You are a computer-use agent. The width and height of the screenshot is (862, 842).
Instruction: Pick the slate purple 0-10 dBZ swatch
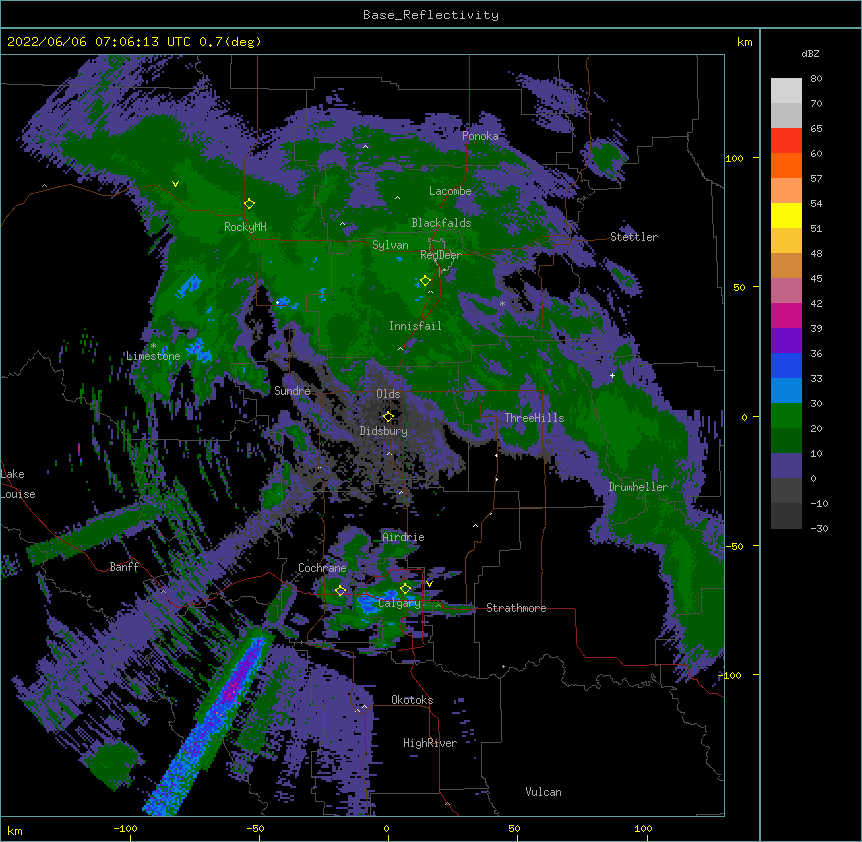[786, 466]
